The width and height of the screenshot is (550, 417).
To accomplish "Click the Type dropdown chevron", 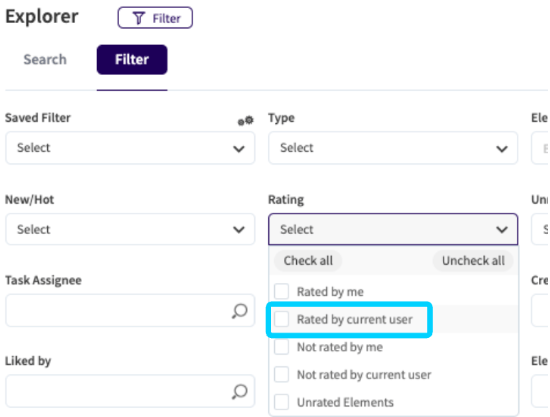I will pyautogui.click(x=502, y=149).
